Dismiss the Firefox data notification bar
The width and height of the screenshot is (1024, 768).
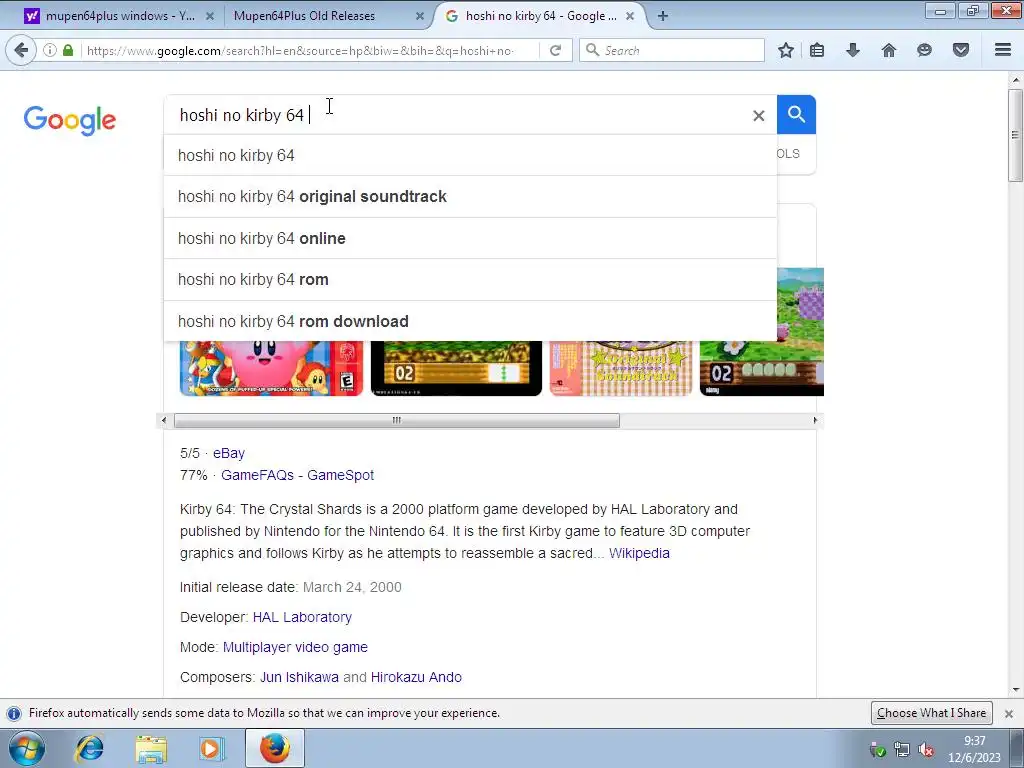pos(1009,713)
